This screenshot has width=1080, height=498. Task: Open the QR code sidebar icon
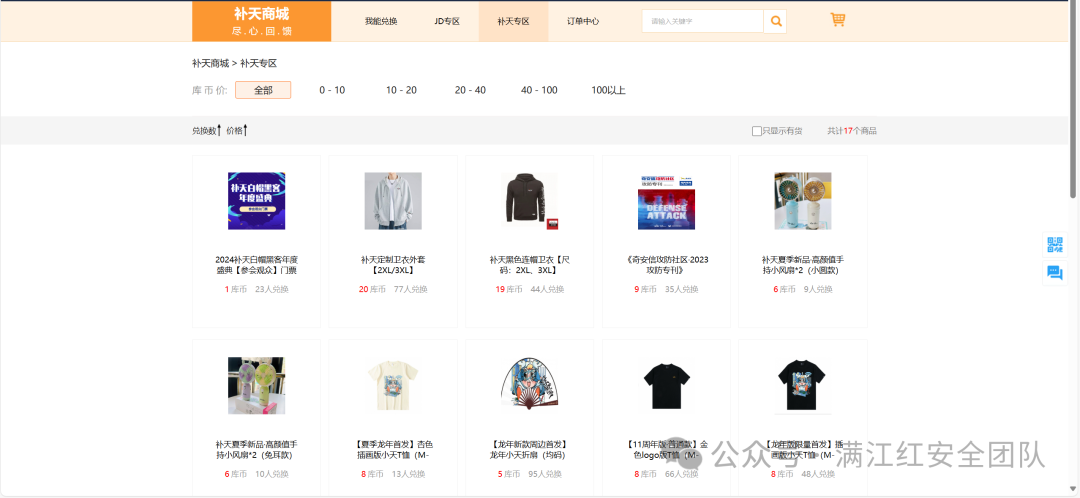[1055, 245]
